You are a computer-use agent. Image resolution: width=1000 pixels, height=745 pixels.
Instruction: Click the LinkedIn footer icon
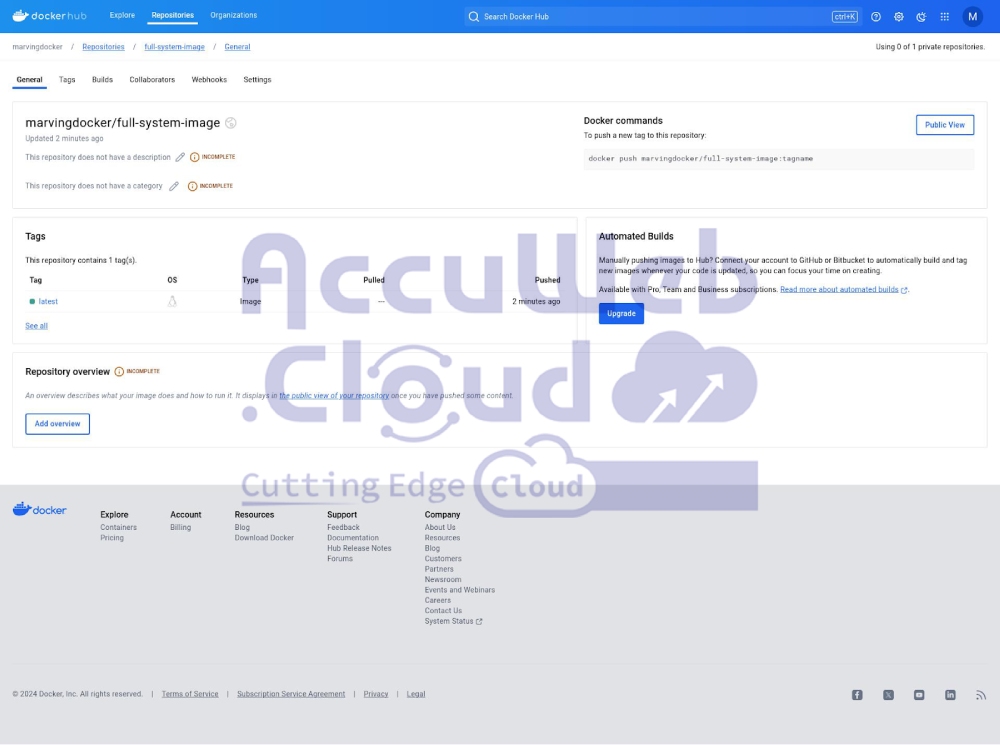tap(950, 695)
